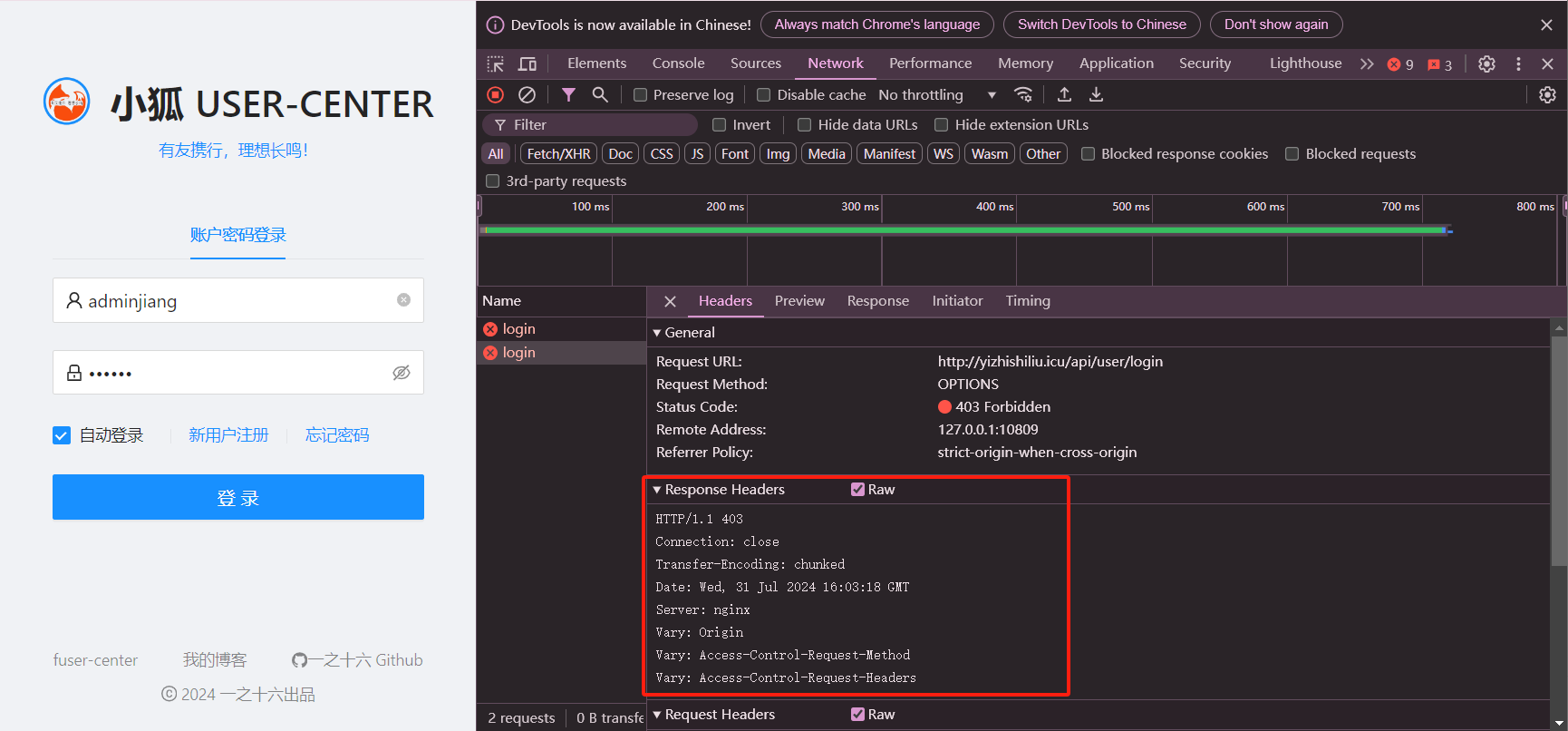
Task: Click Always match Chrome's language
Action: (877, 24)
